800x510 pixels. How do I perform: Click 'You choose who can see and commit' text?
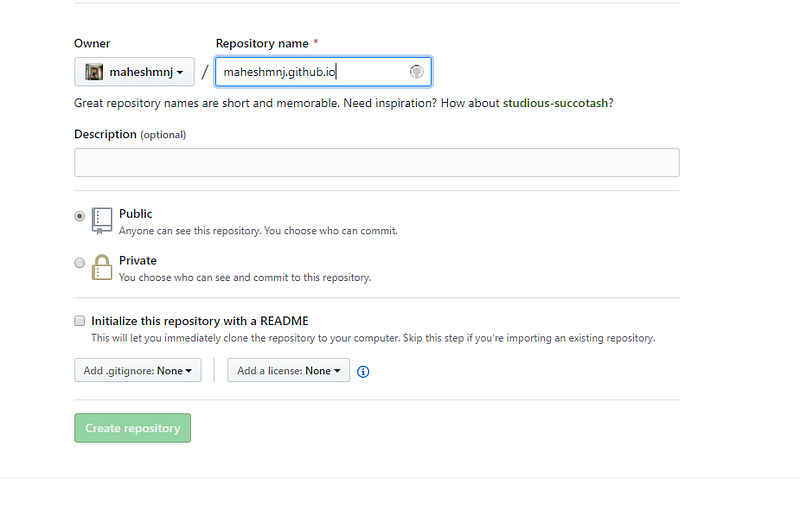pyautogui.click(x=245, y=277)
